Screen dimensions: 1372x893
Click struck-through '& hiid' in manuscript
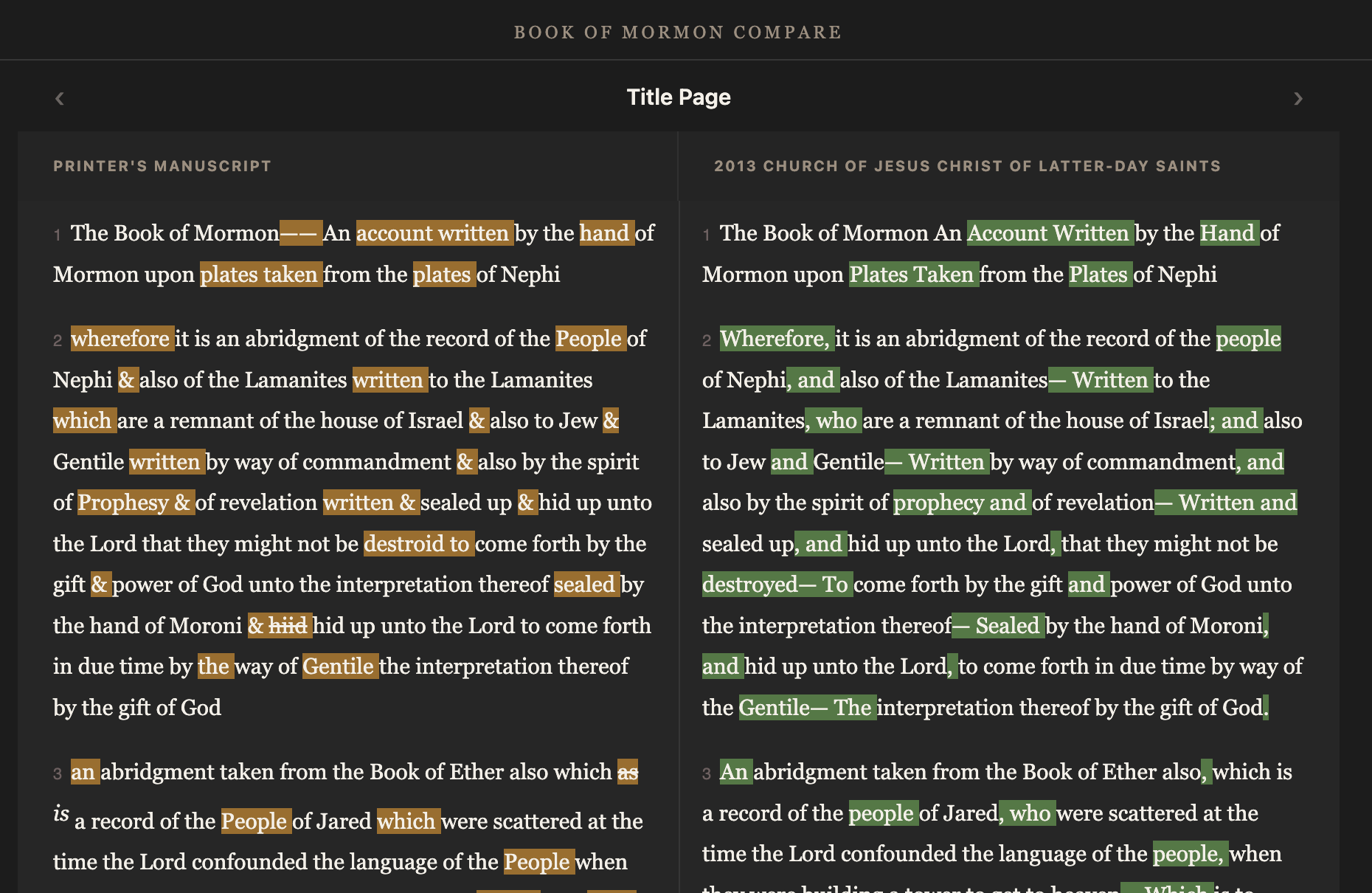click(280, 626)
